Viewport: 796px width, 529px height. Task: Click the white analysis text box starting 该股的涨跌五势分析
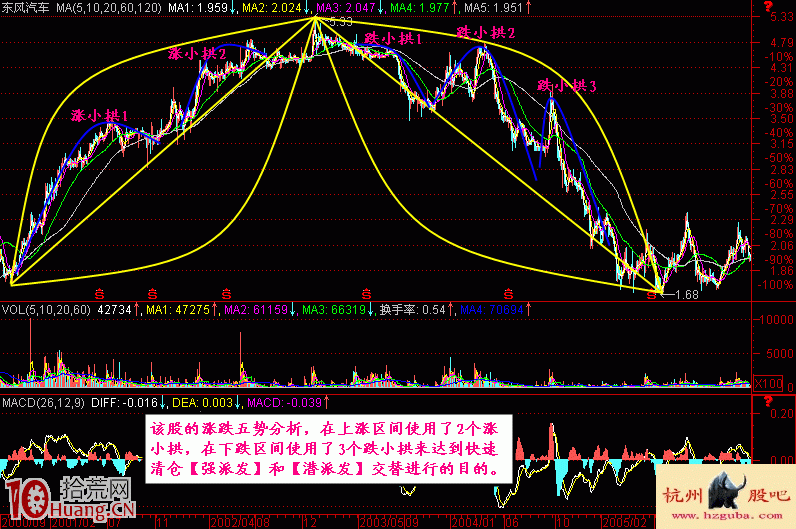click(329, 449)
